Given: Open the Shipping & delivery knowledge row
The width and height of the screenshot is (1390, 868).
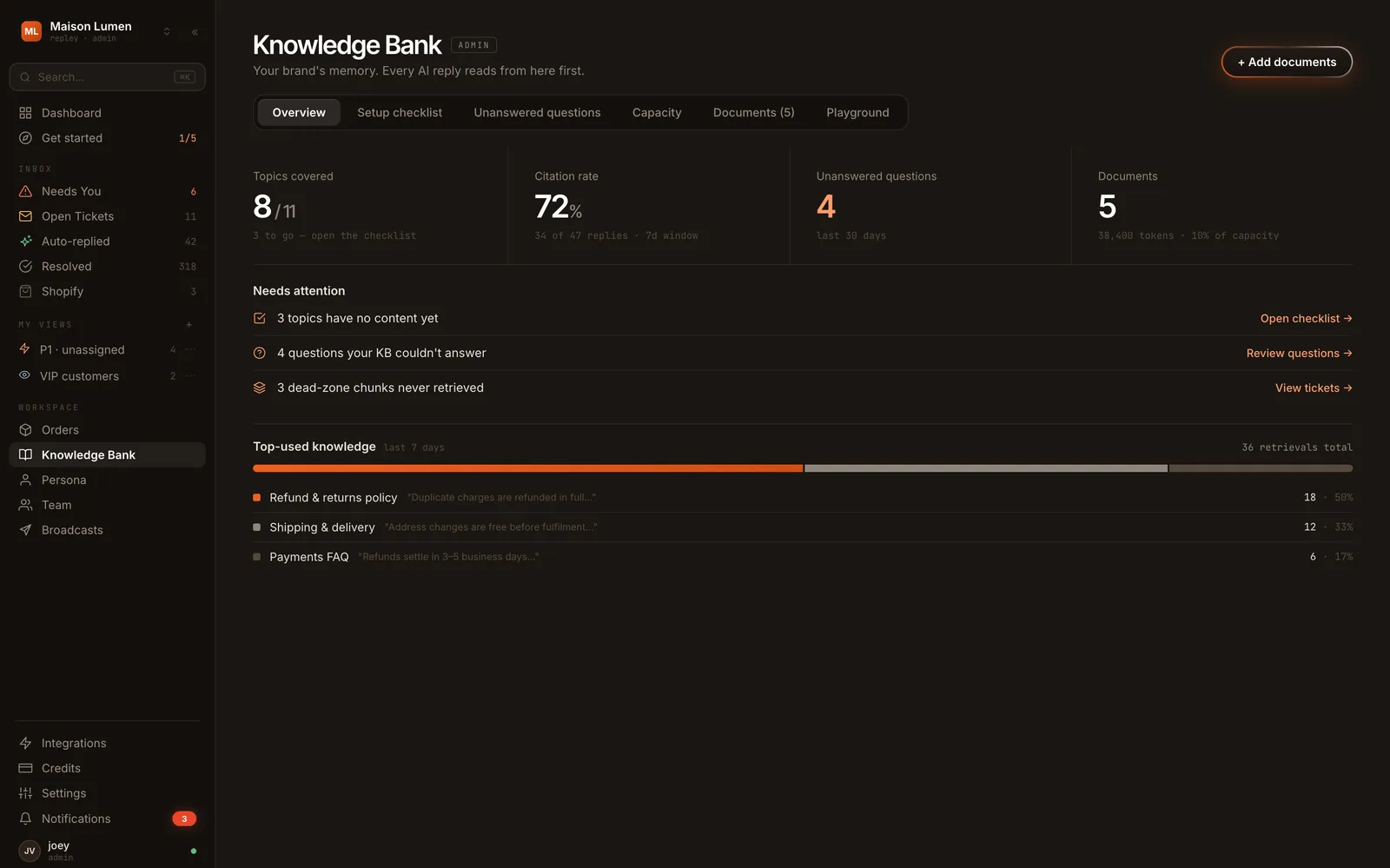Looking at the screenshot, I should (803, 527).
